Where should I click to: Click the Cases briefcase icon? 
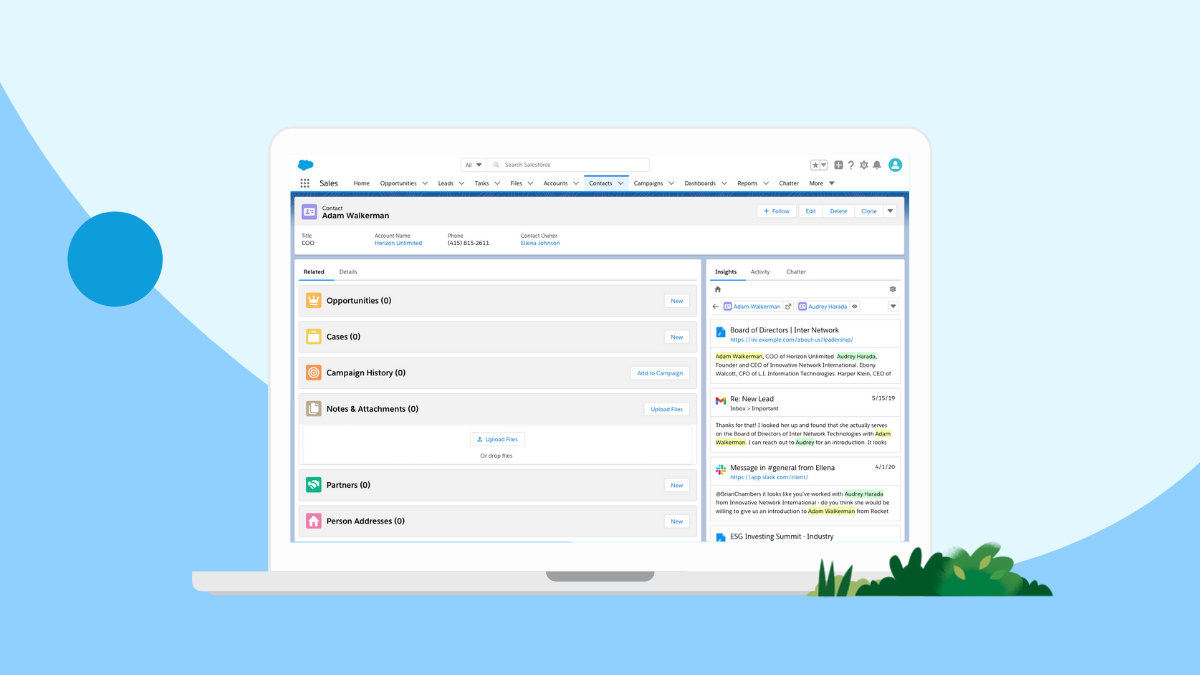[x=313, y=336]
